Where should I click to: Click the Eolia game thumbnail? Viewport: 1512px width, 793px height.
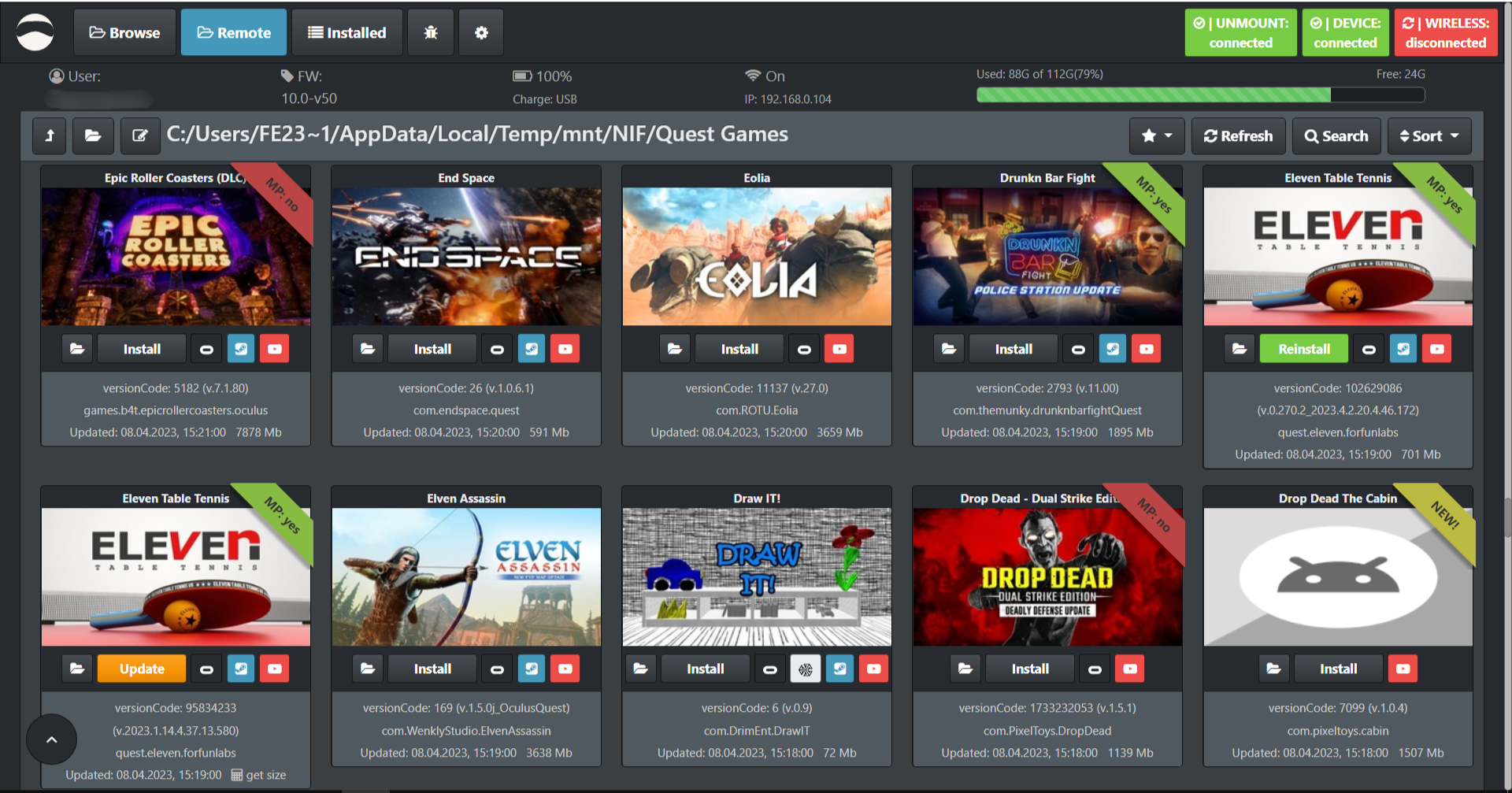(x=757, y=257)
